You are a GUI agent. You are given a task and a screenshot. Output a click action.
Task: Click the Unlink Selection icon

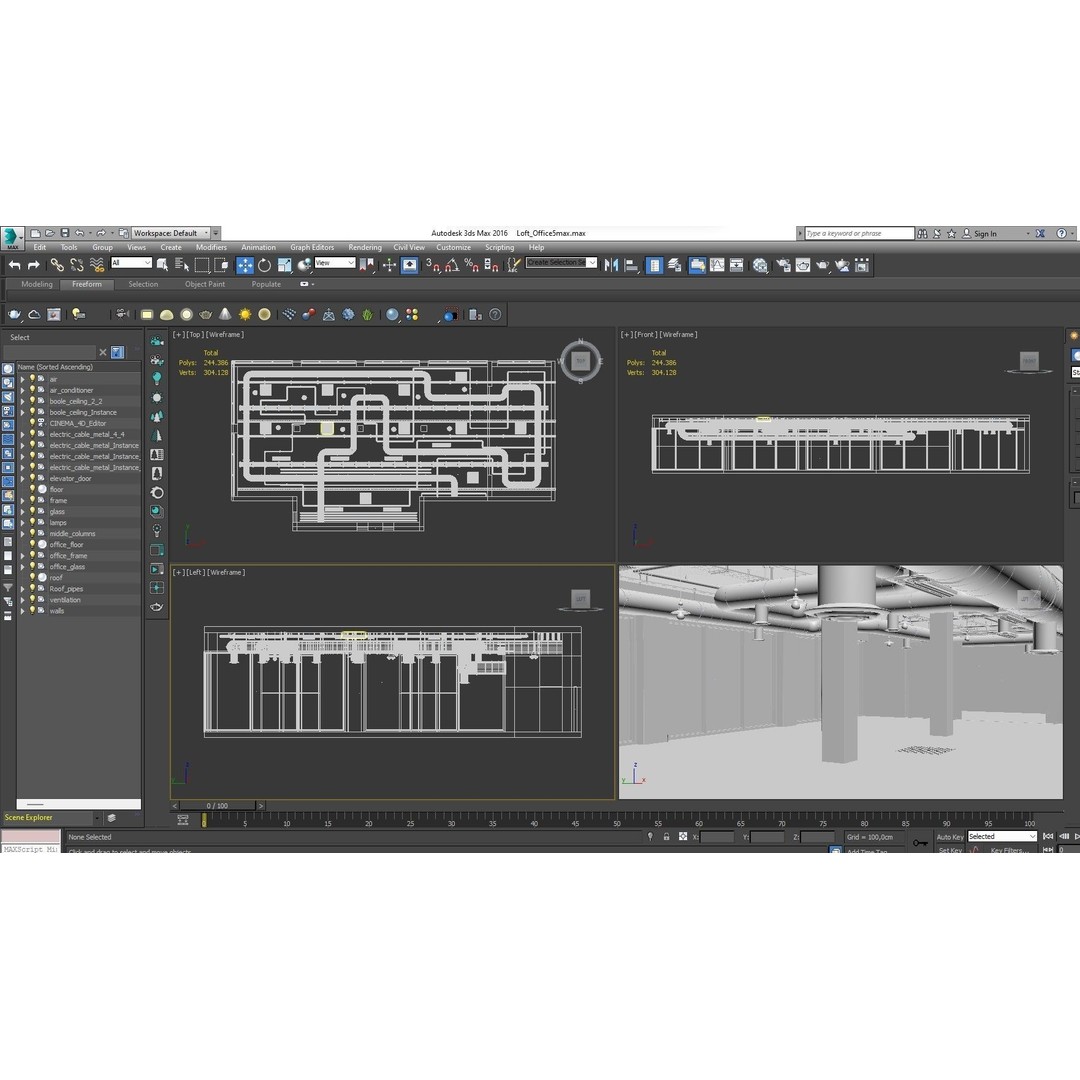coord(77,265)
